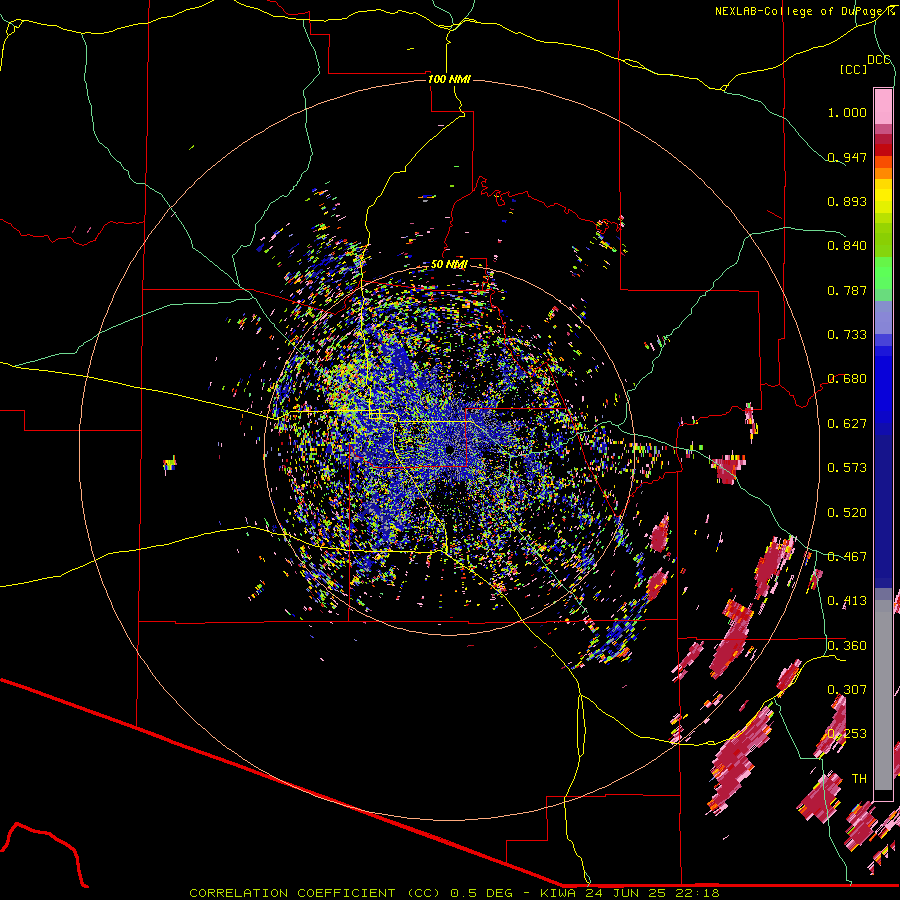The width and height of the screenshot is (900, 900).
Task: Select the 0.840 scale value
Action: 847,246
